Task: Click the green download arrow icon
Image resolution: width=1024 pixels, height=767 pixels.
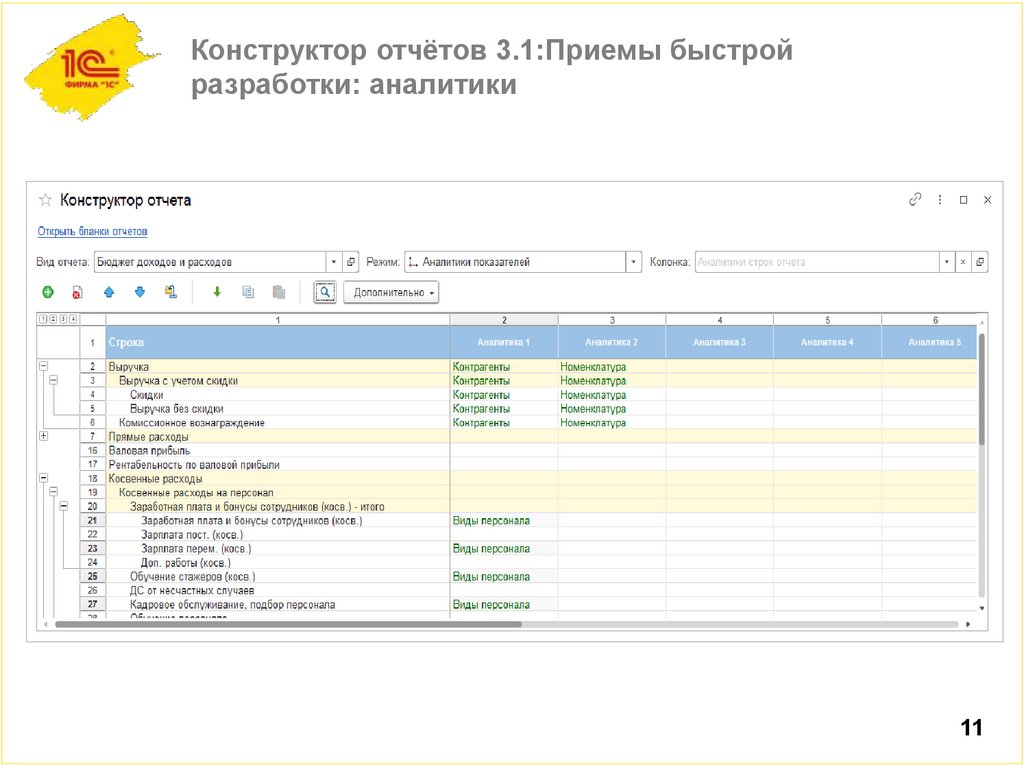Action: coord(217,291)
